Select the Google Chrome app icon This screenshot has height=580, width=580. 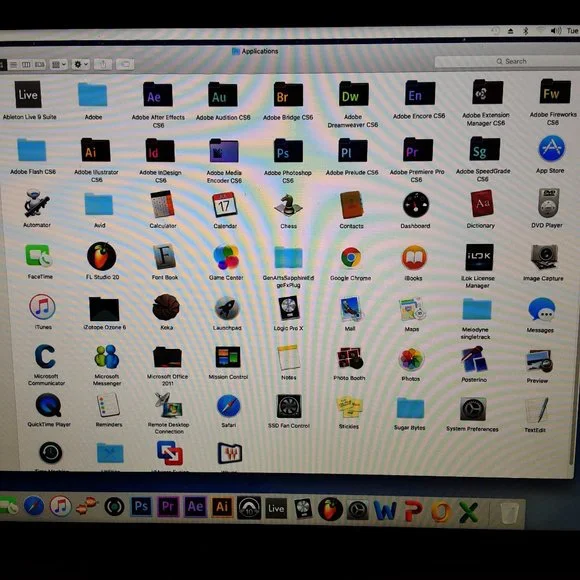click(x=351, y=257)
